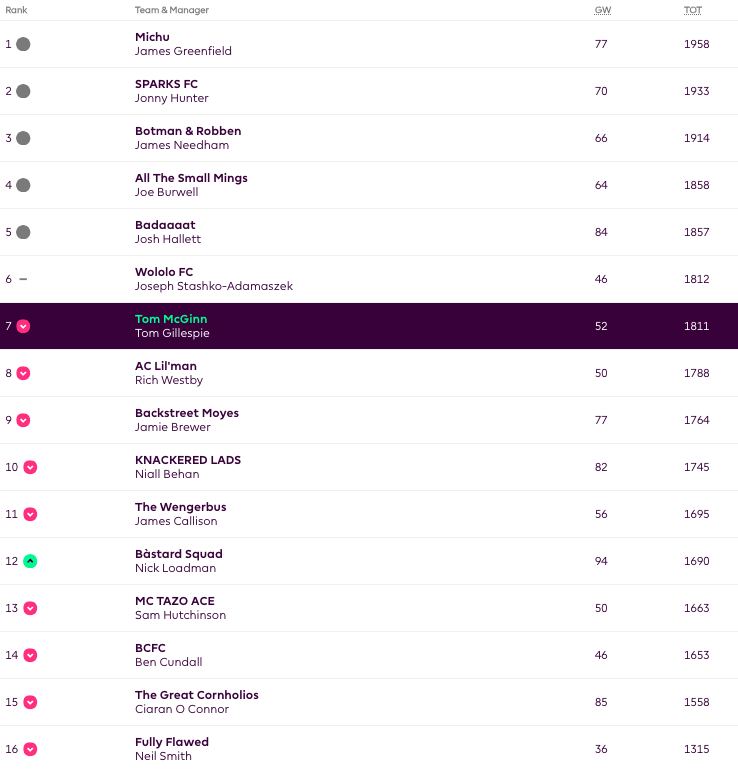
Task: Open the MC TAZO ACE team
Action: (175, 601)
